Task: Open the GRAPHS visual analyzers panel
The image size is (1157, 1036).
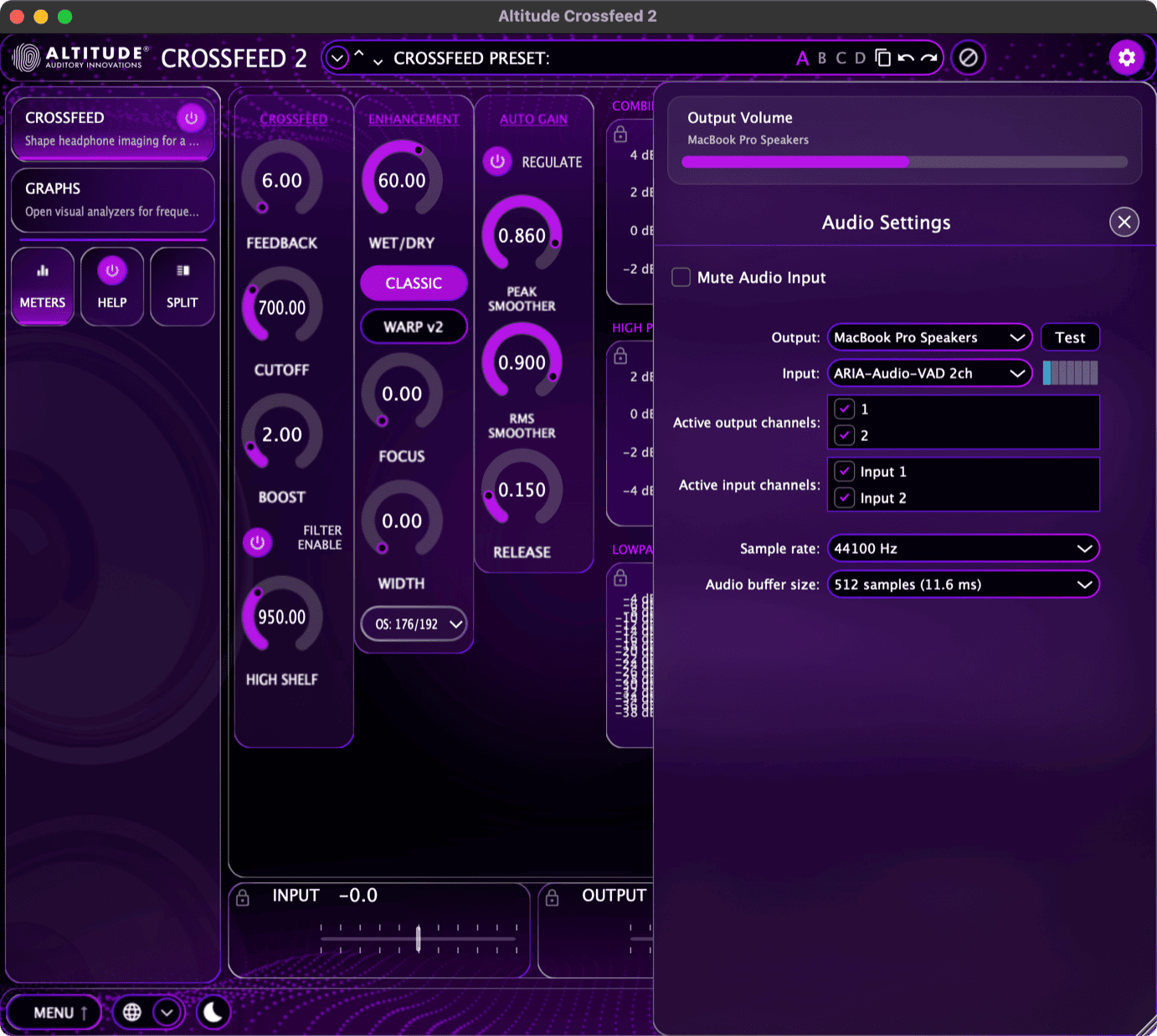Action: [112, 200]
